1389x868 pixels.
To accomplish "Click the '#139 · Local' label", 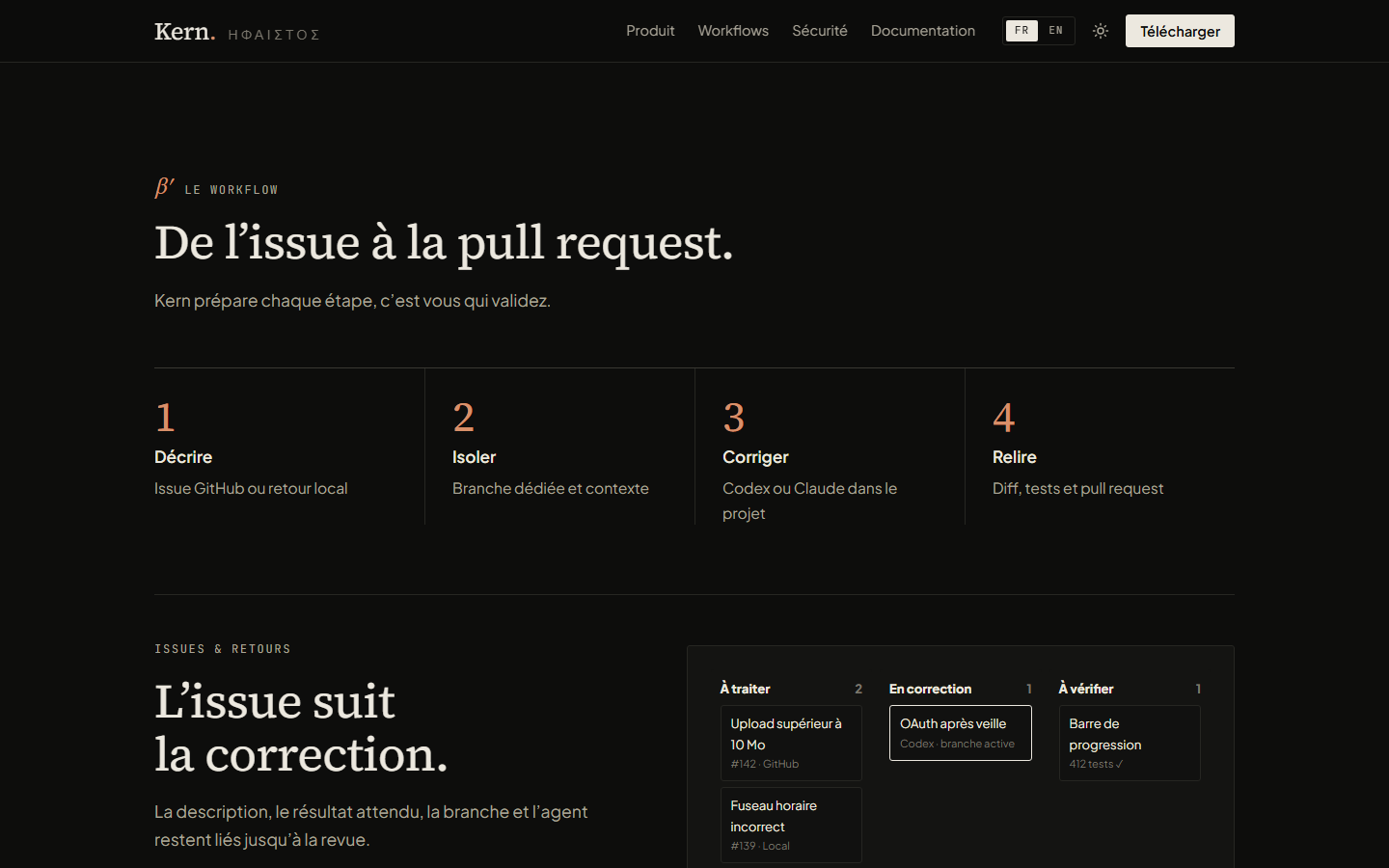I will point(760,846).
